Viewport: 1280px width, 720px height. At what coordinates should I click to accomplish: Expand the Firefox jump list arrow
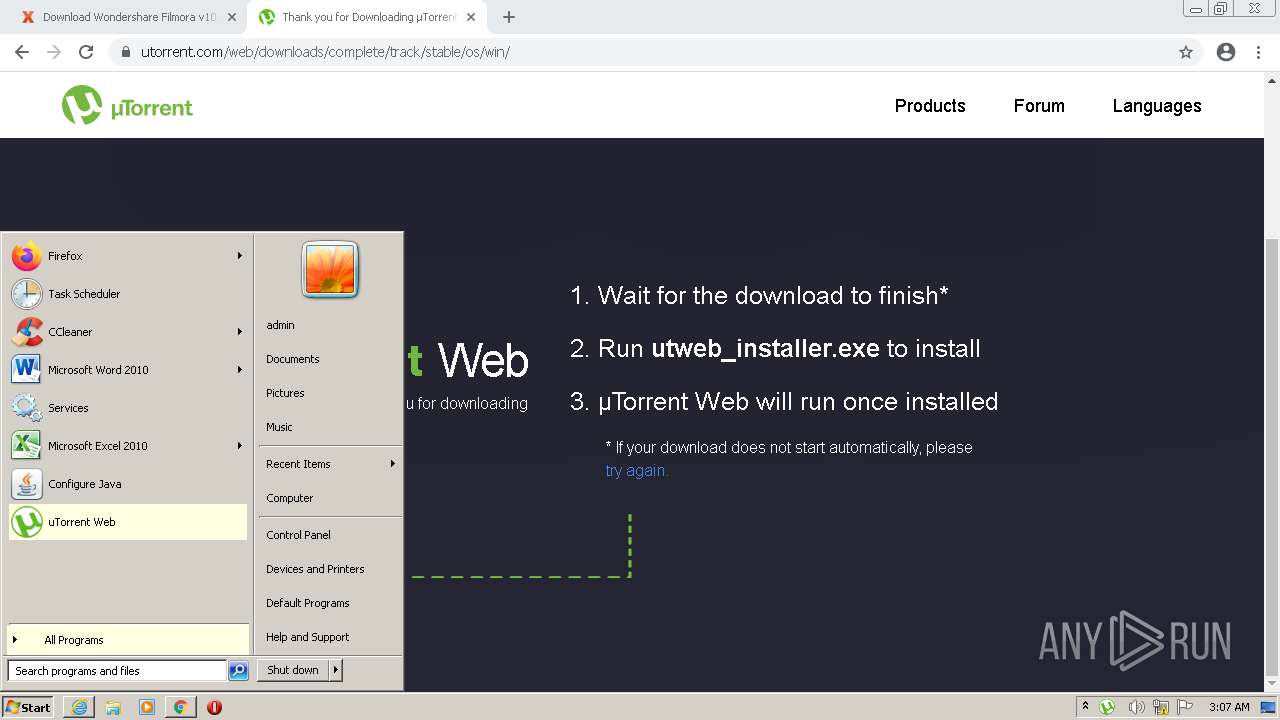239,256
